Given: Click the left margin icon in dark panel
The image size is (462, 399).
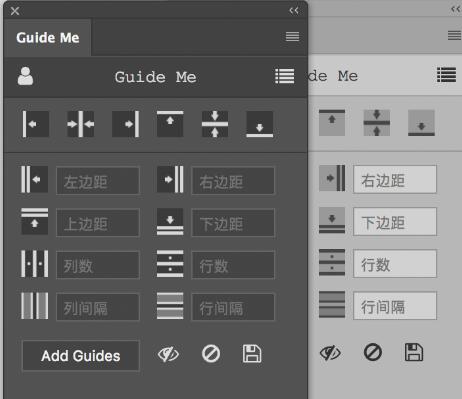Looking at the screenshot, I should click(34, 179).
